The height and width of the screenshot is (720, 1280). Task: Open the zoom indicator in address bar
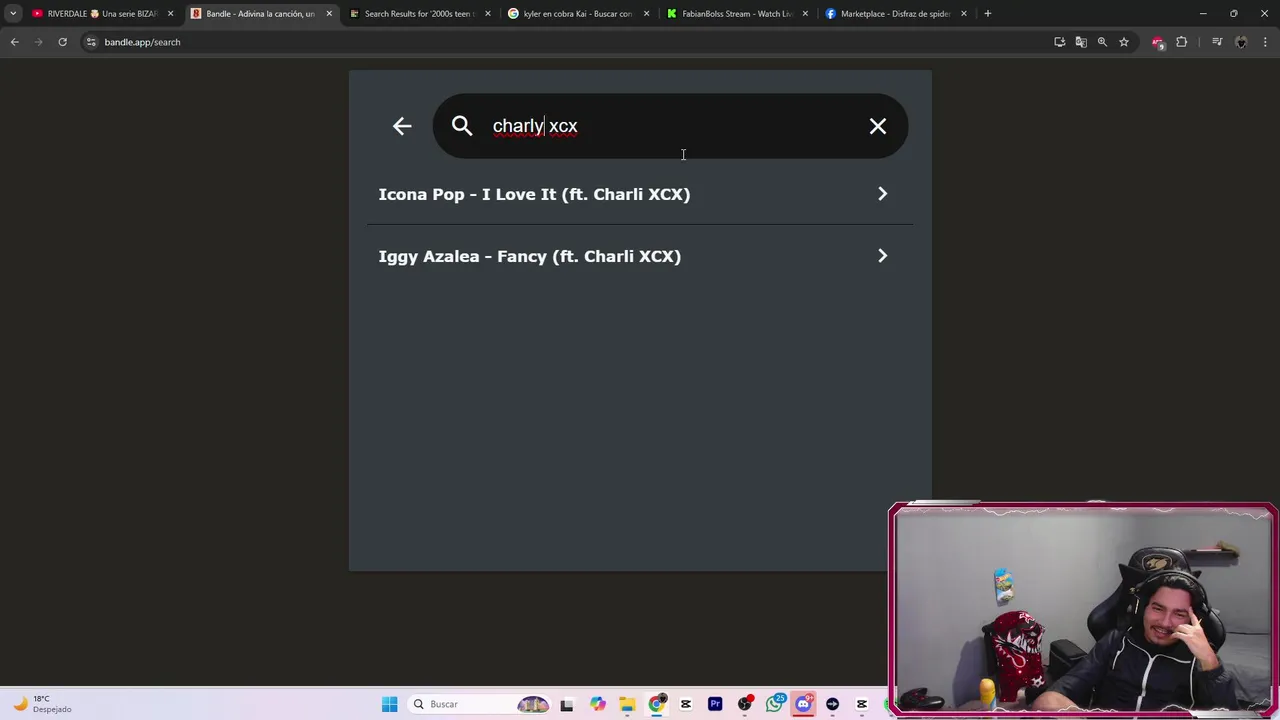coord(1102,42)
